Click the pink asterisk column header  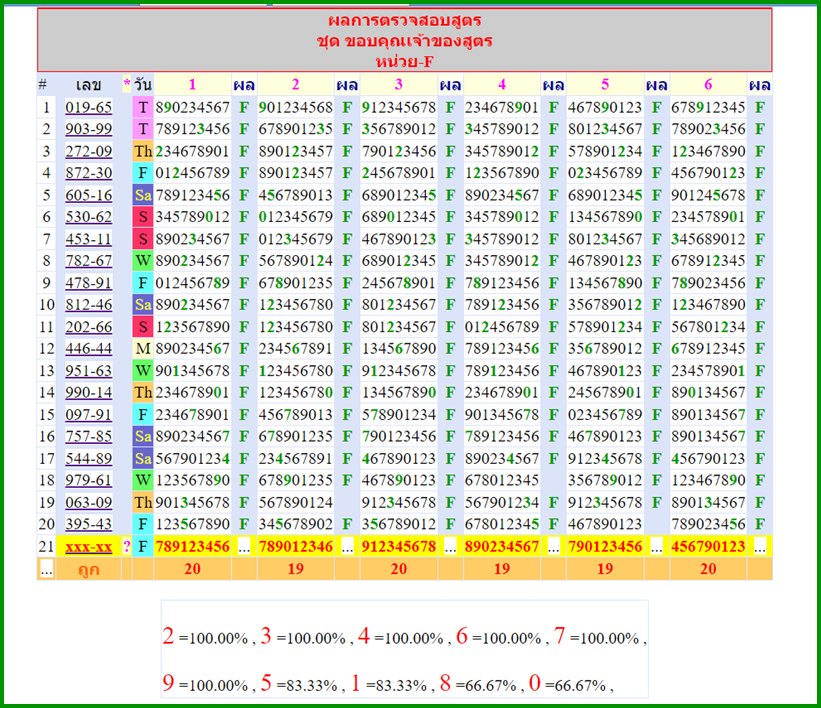pyautogui.click(x=127, y=84)
